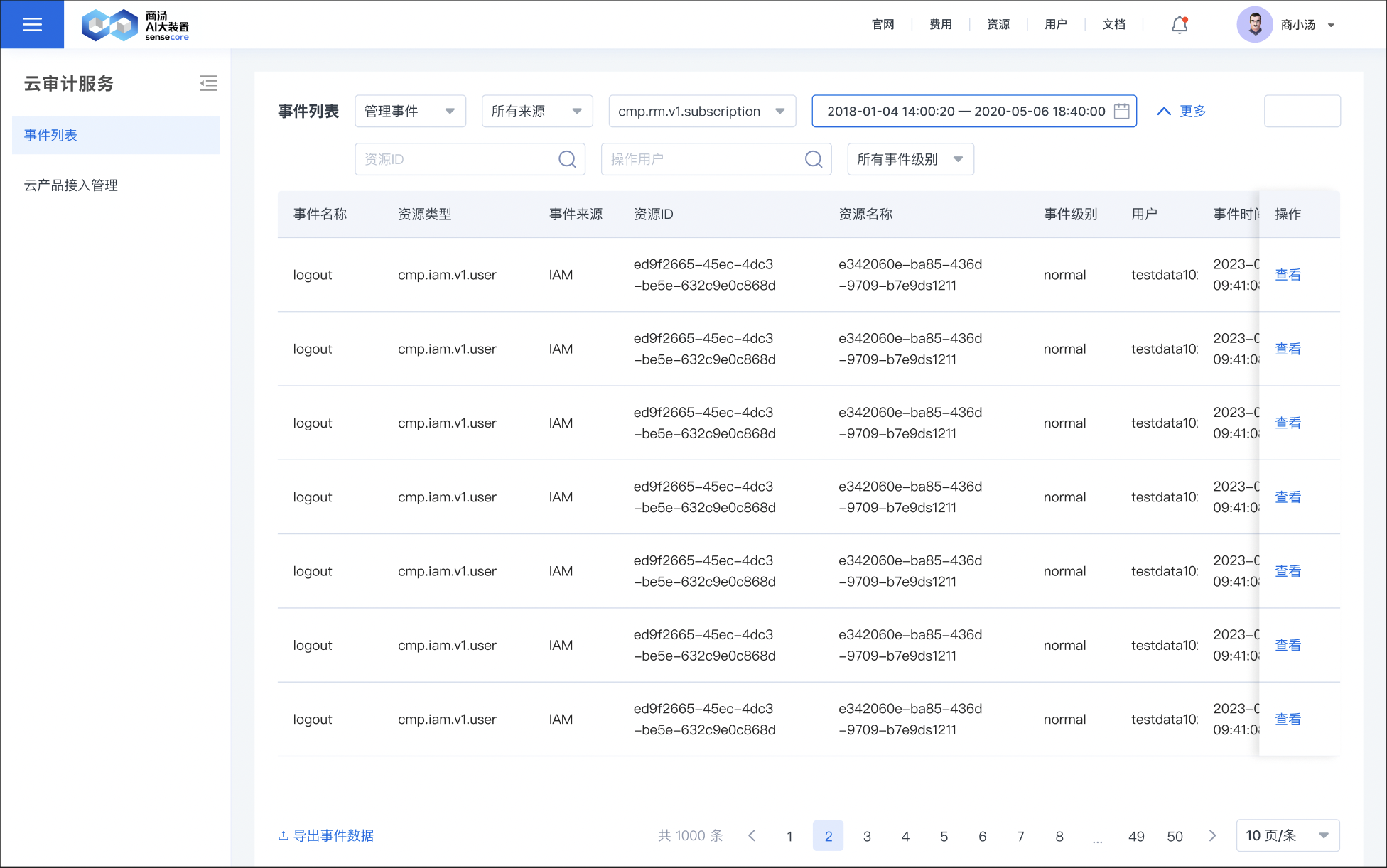Collapse filters with 更多 toggle

point(1182,111)
